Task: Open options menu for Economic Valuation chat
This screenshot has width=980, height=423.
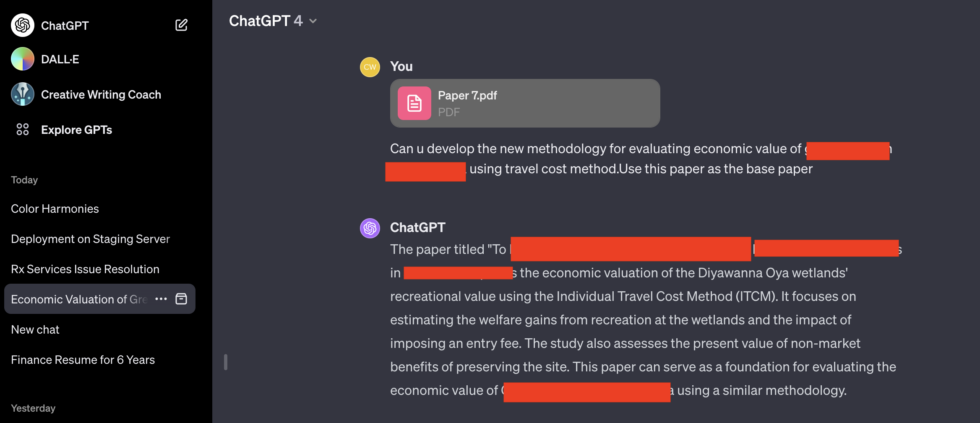Action: pyautogui.click(x=161, y=299)
